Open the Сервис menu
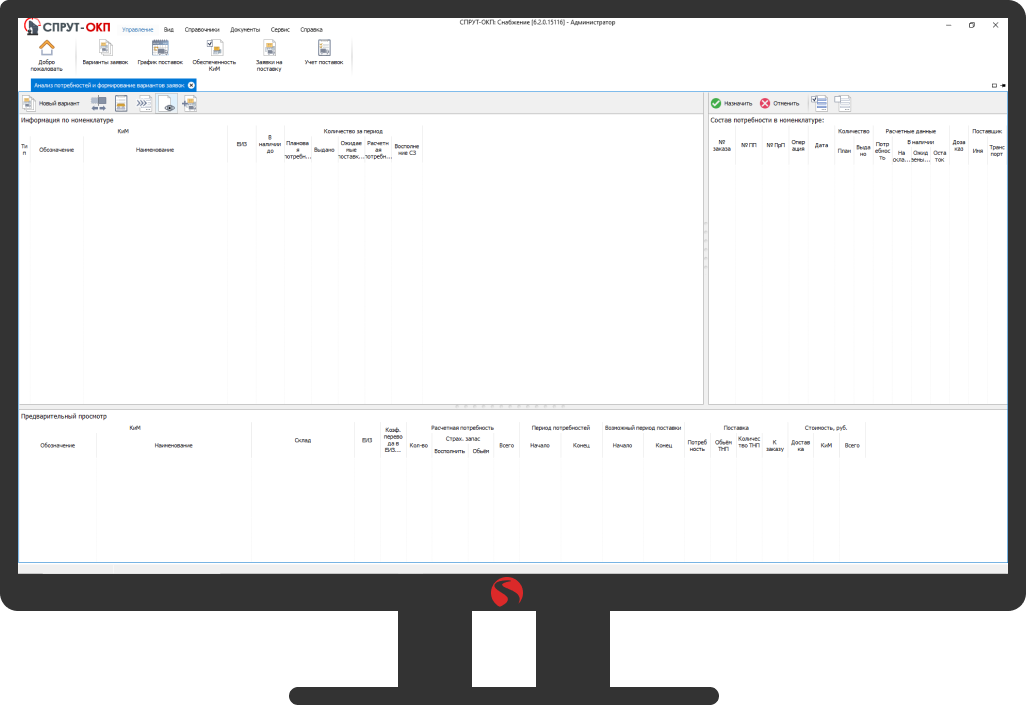 [281, 30]
